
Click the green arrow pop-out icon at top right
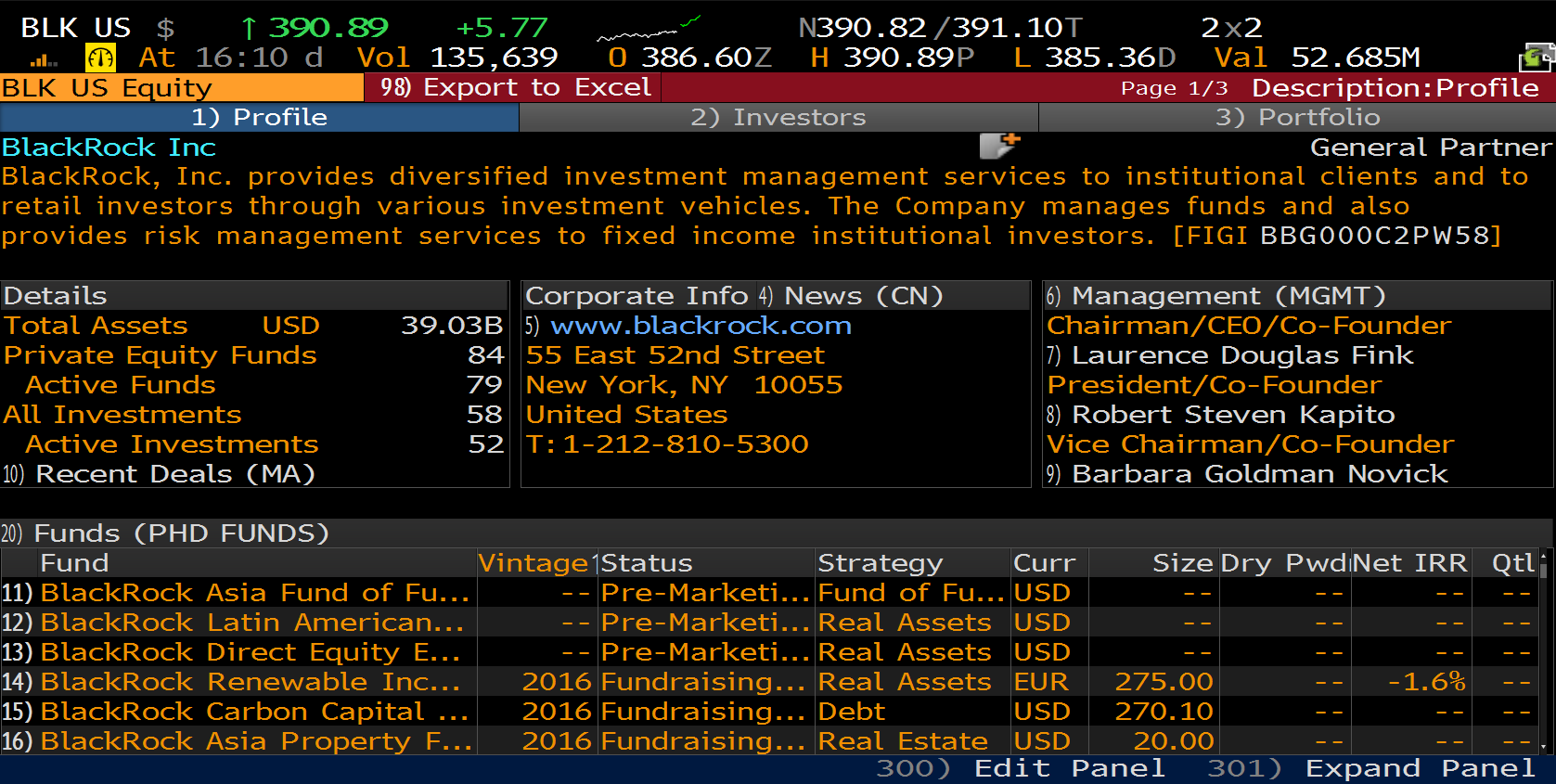(1536, 58)
